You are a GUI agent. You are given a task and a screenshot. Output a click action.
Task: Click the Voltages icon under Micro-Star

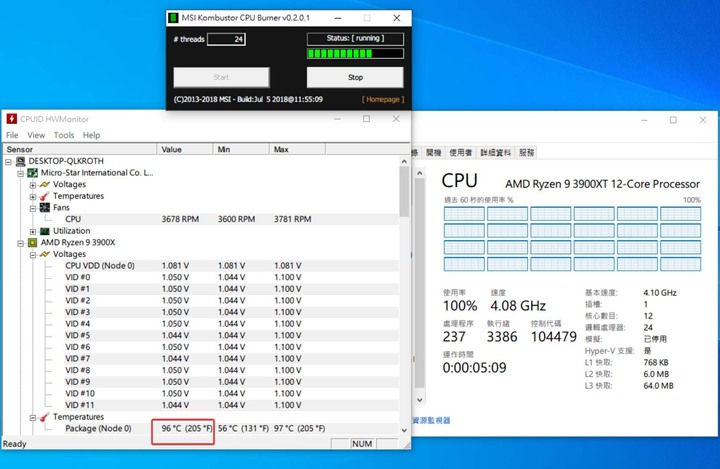pyautogui.click(x=45, y=184)
